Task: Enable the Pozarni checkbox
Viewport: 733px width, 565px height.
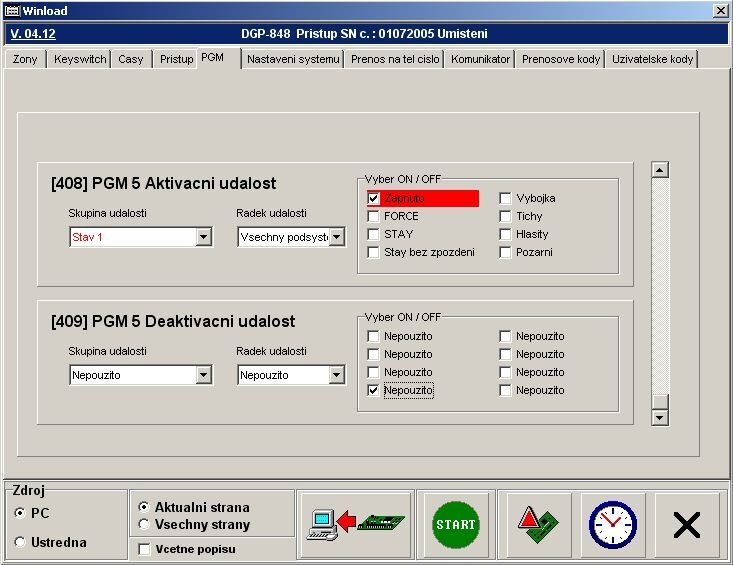Action: (x=506, y=253)
